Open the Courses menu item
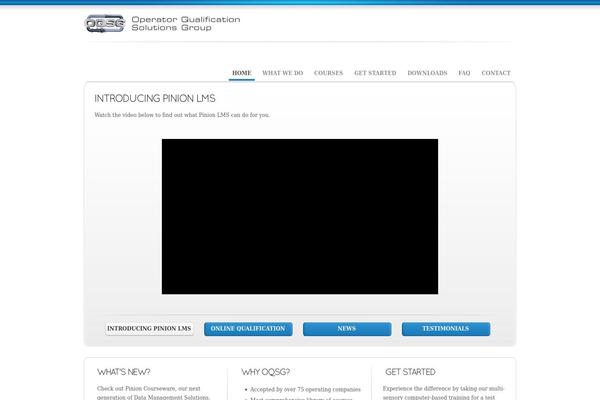 click(x=328, y=73)
